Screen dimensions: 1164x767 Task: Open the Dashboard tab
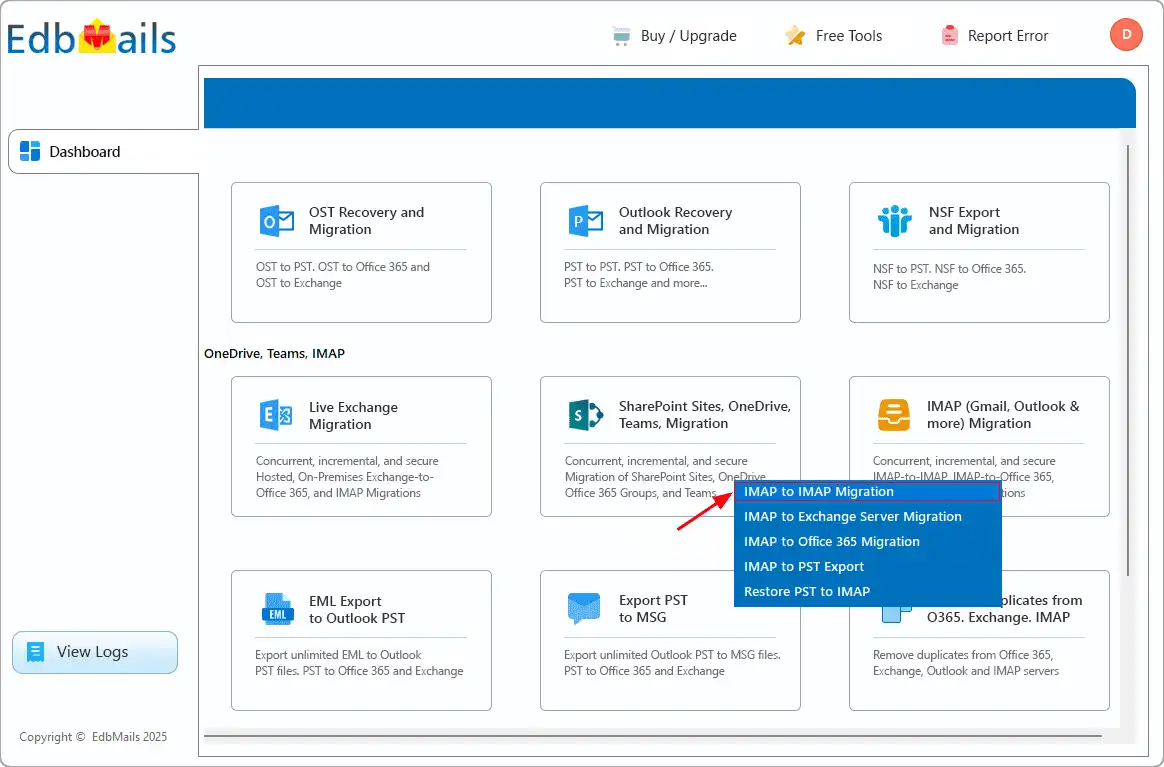104,151
